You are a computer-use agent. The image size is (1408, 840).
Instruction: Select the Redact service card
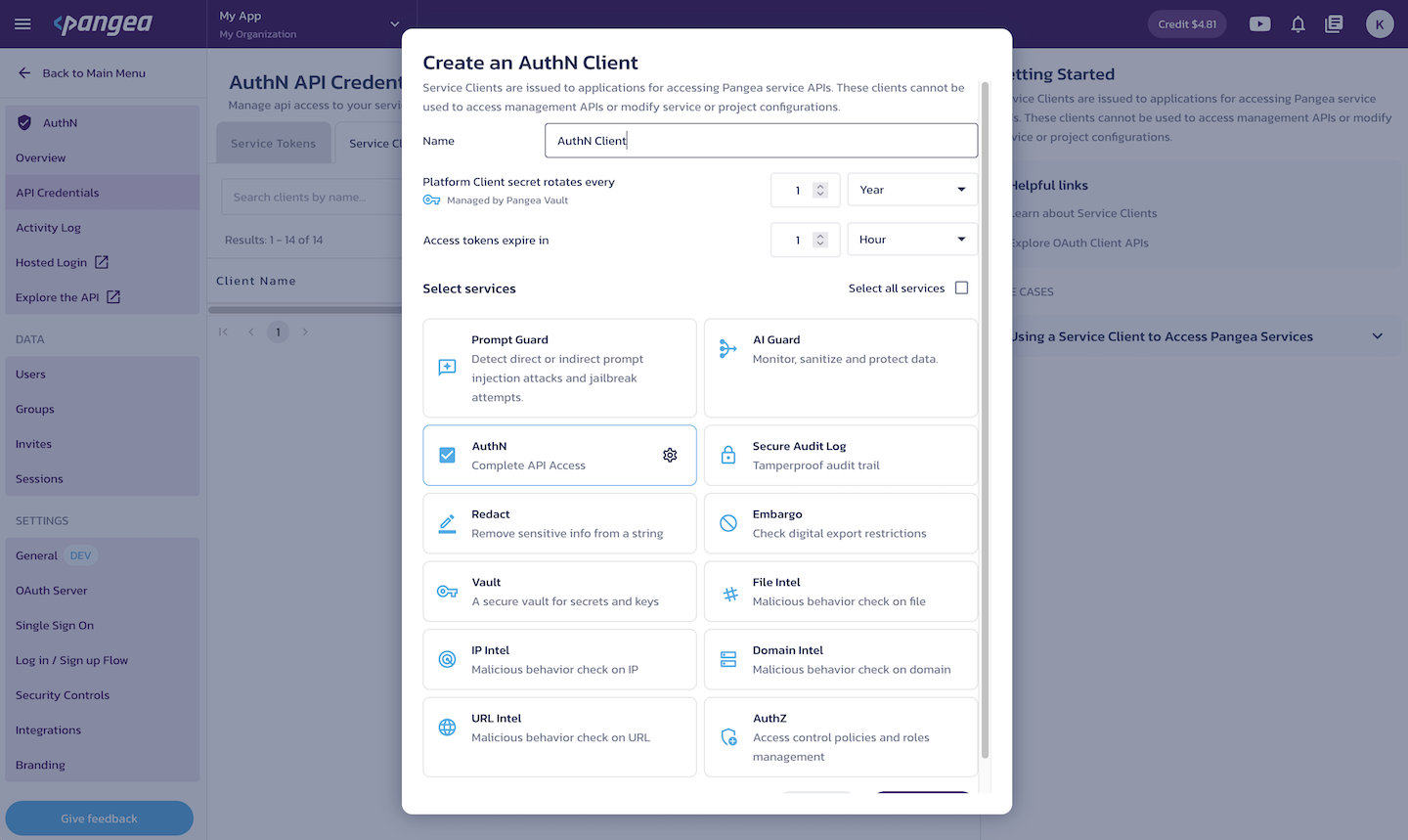click(559, 523)
